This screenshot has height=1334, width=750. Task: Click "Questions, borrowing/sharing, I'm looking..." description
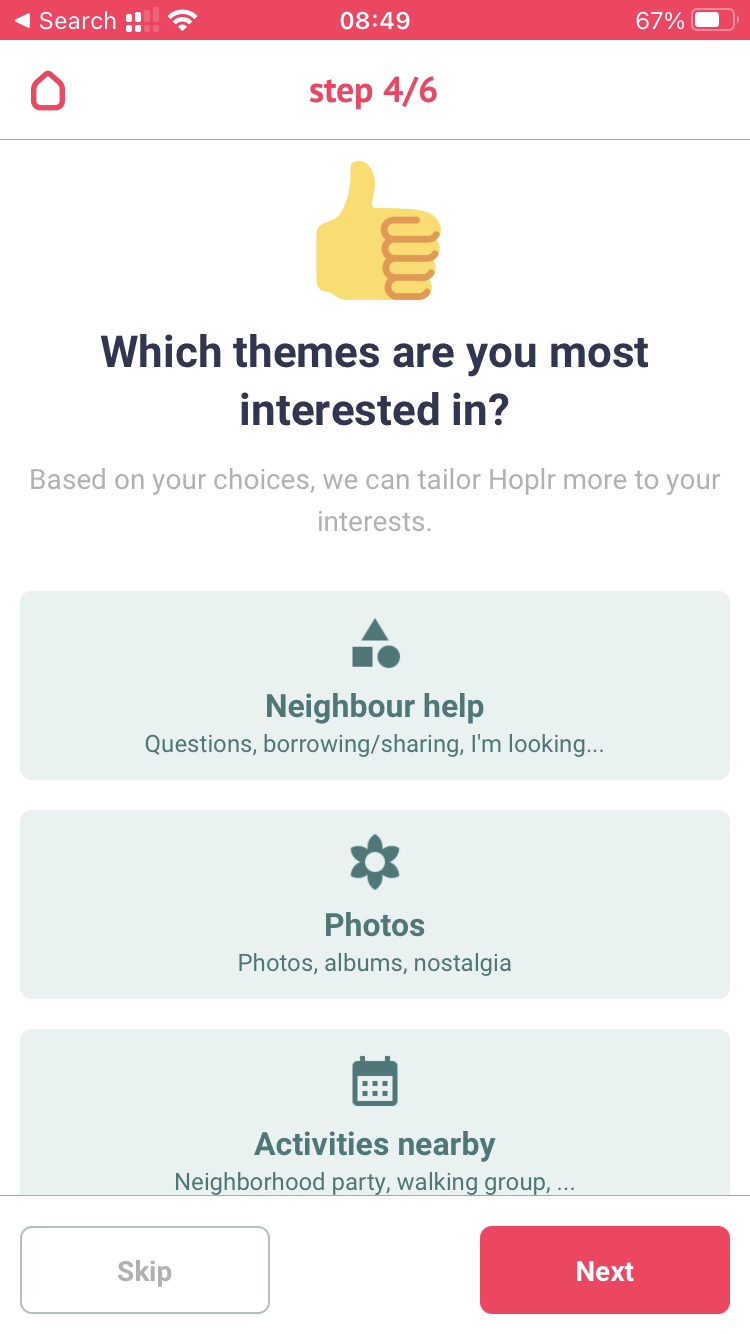tap(375, 744)
